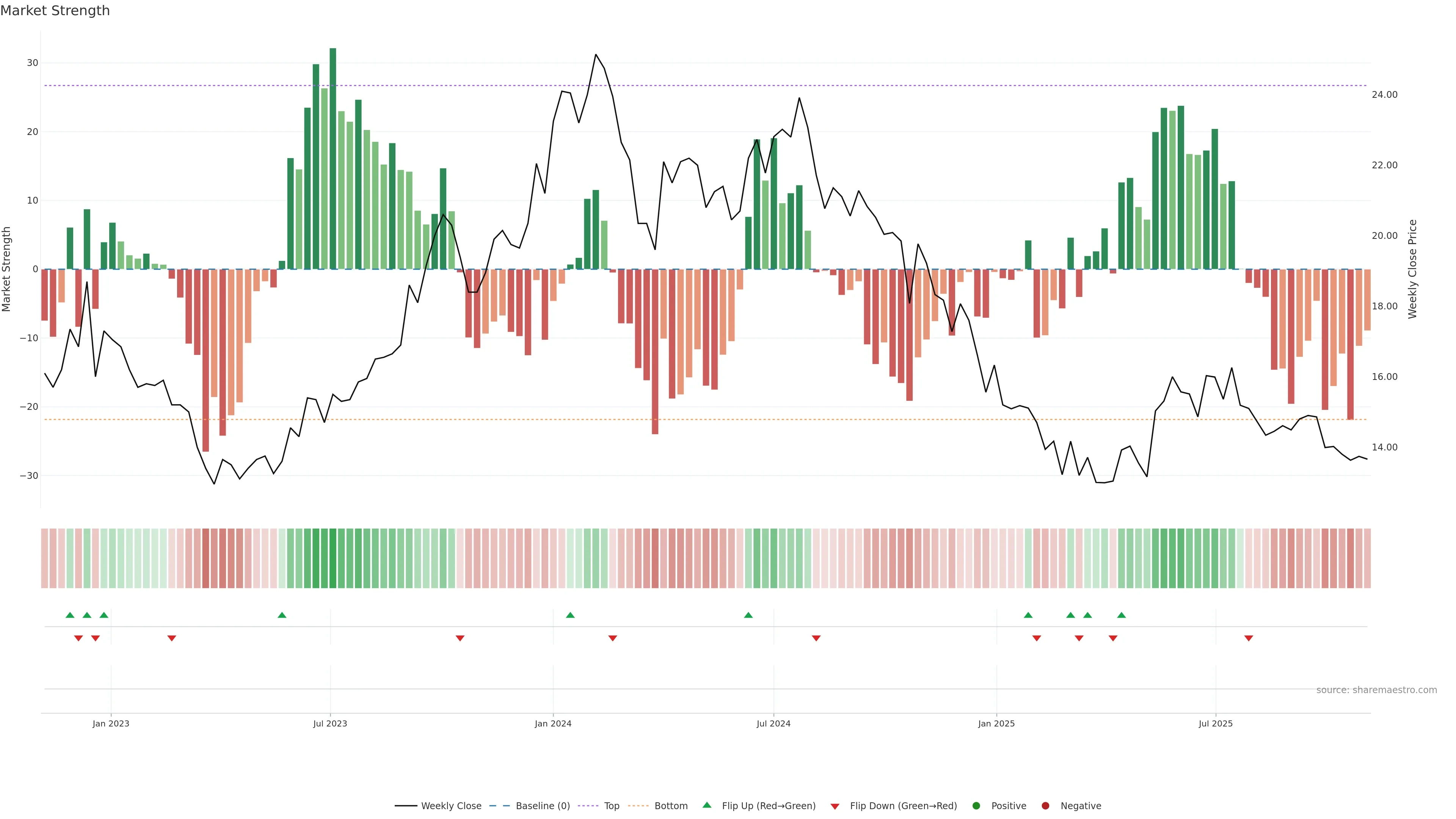Click the source: sharemaestro.com text

tap(1376, 690)
